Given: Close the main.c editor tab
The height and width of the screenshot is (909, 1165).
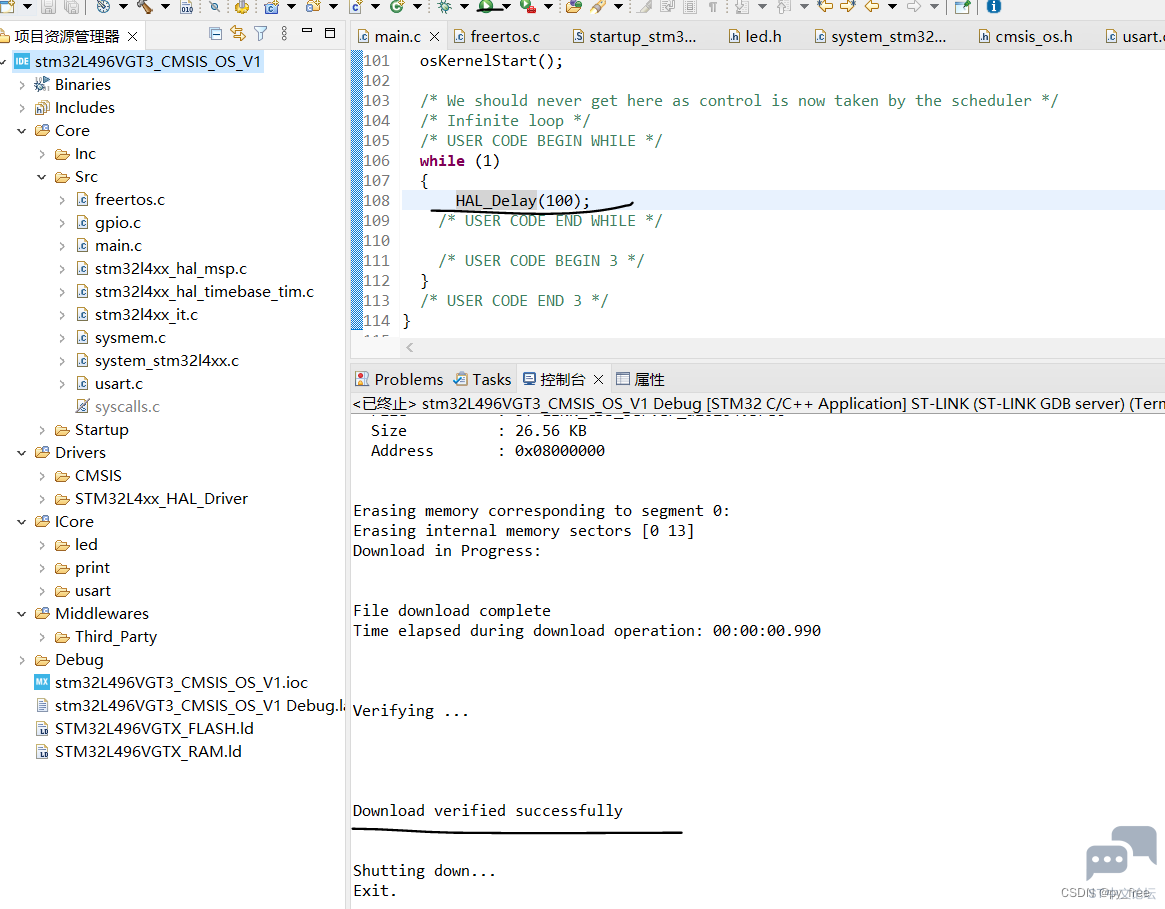Looking at the screenshot, I should coord(434,37).
